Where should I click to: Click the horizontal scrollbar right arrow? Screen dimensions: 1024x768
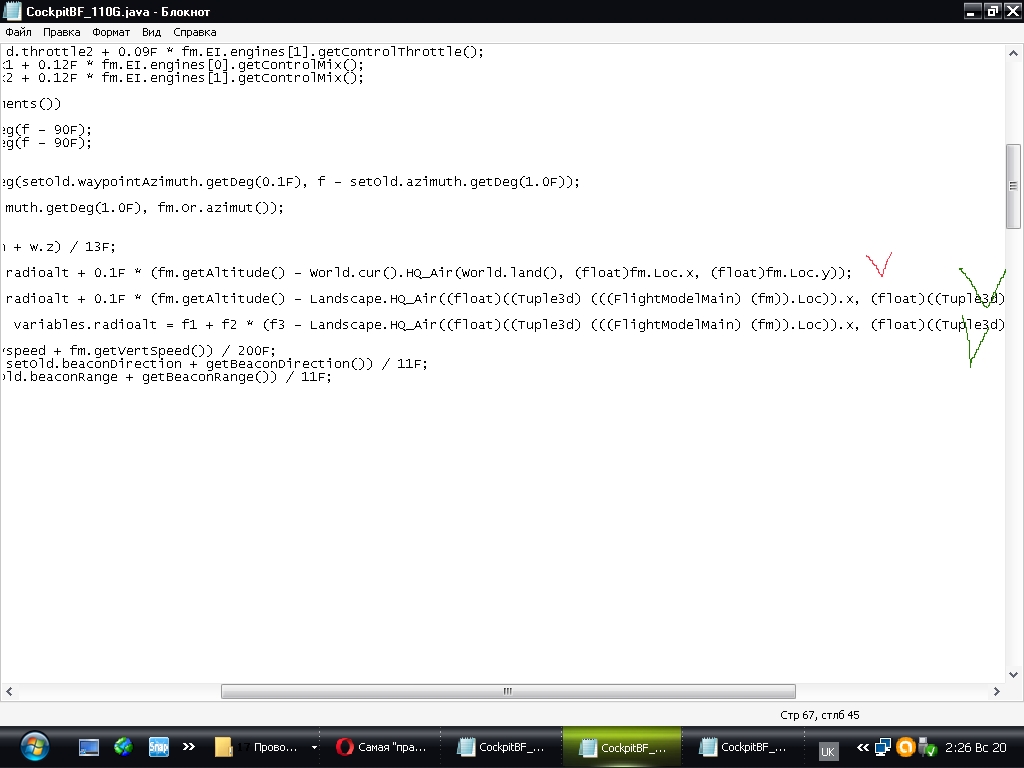coord(997,691)
